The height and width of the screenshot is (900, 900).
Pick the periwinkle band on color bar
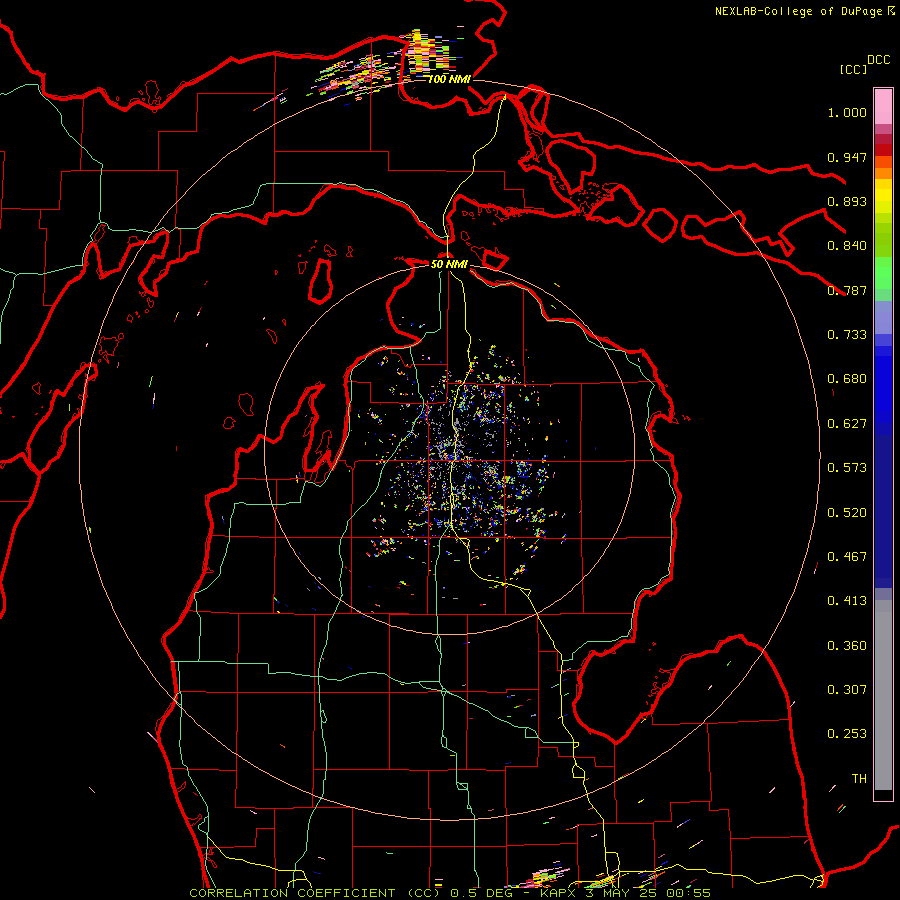pyautogui.click(x=883, y=317)
